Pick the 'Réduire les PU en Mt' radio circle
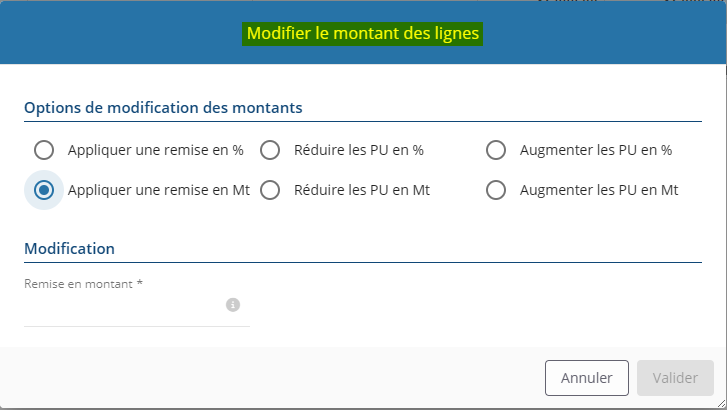The width and height of the screenshot is (727, 410). coord(270,190)
